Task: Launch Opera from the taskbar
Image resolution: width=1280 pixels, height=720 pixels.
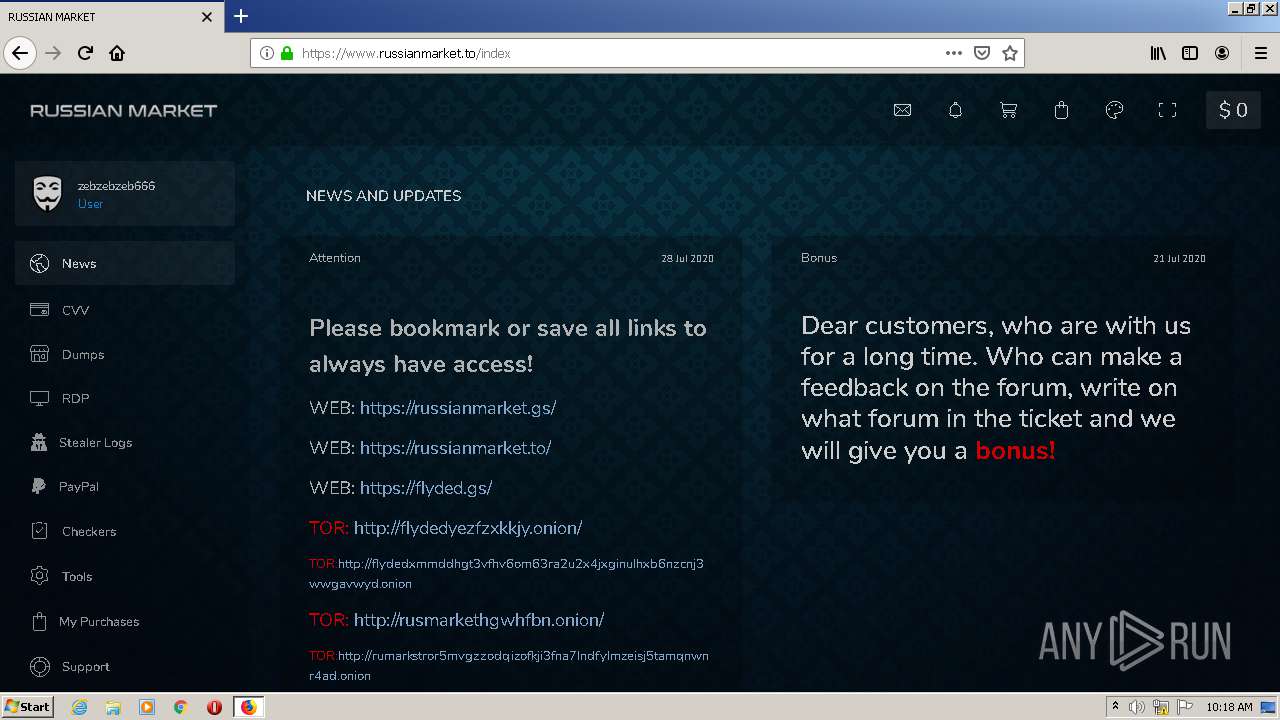Action: [214, 707]
